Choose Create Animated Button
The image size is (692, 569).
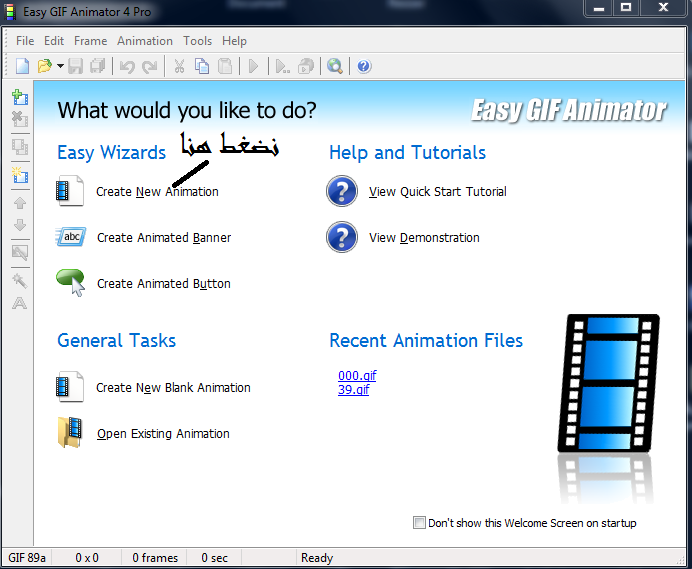click(164, 283)
